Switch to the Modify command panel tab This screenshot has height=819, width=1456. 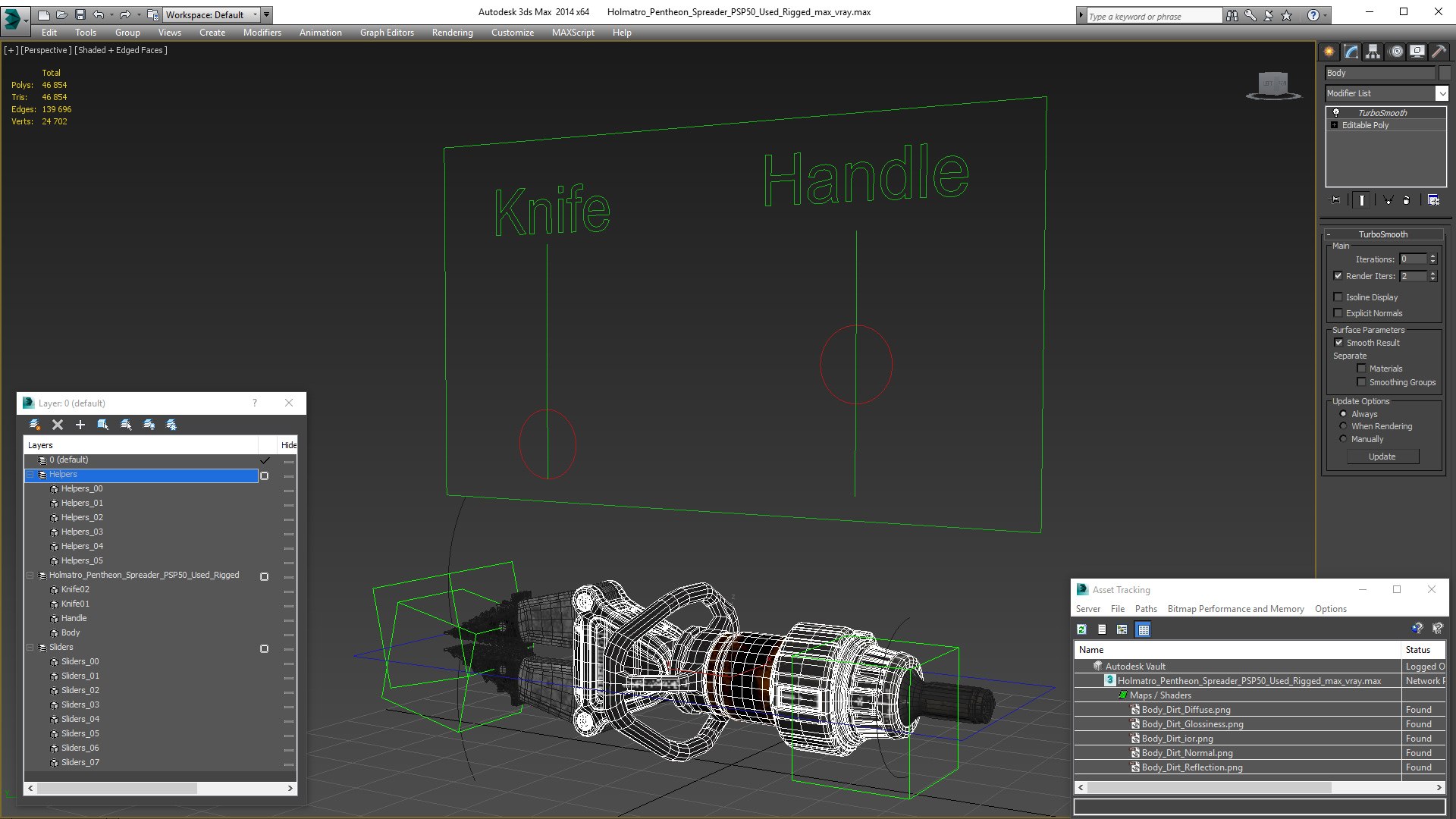(1351, 52)
